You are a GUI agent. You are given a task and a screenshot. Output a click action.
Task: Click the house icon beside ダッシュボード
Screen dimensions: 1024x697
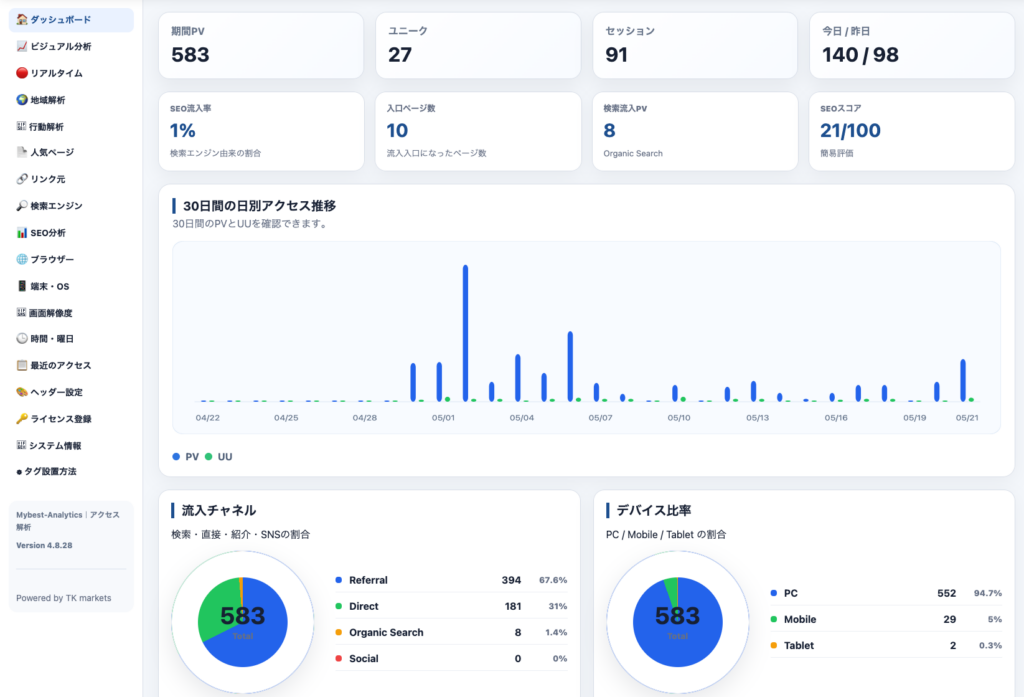click(22, 20)
